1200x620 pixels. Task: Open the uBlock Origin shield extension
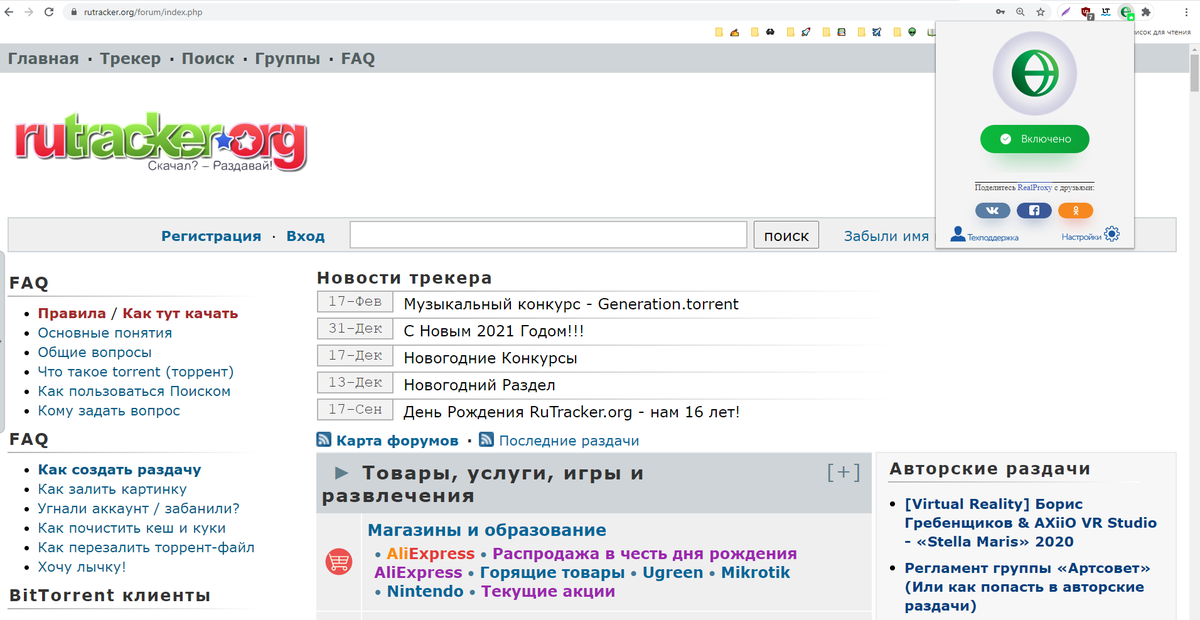[1086, 12]
